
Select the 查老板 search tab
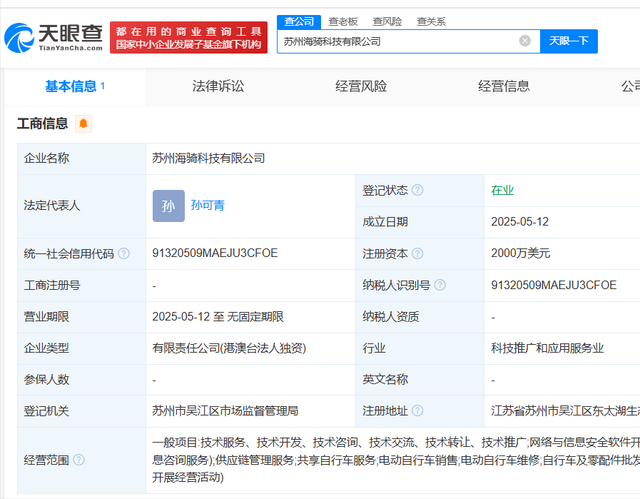(343, 22)
